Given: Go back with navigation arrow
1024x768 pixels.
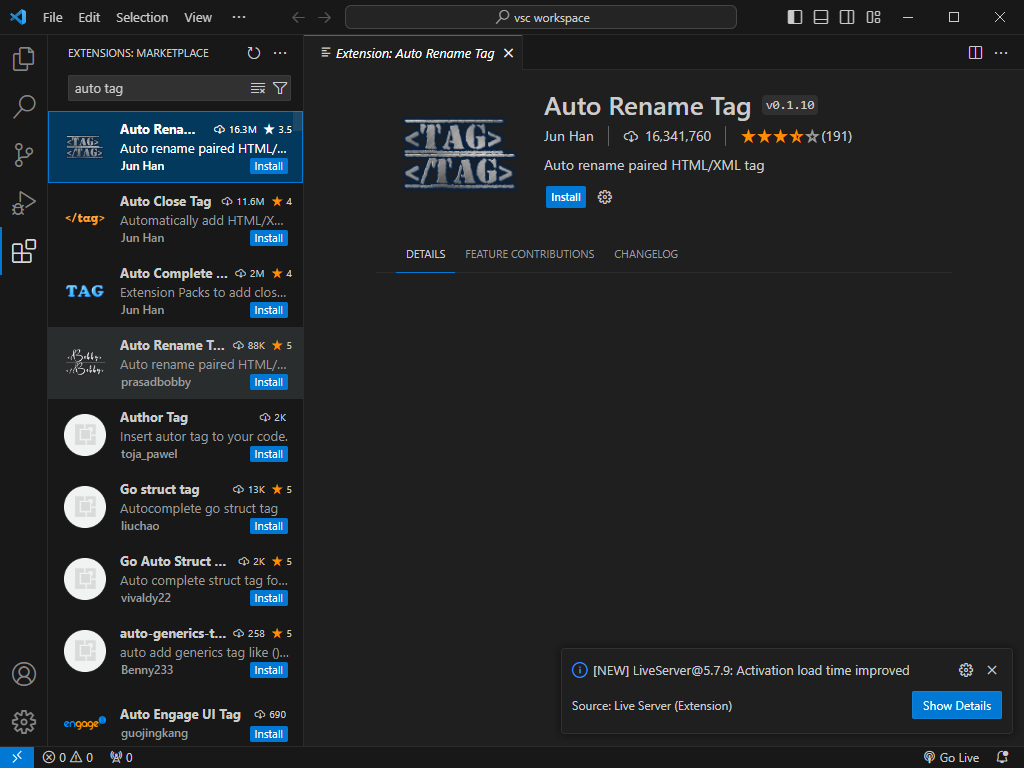Looking at the screenshot, I should click(x=298, y=18).
